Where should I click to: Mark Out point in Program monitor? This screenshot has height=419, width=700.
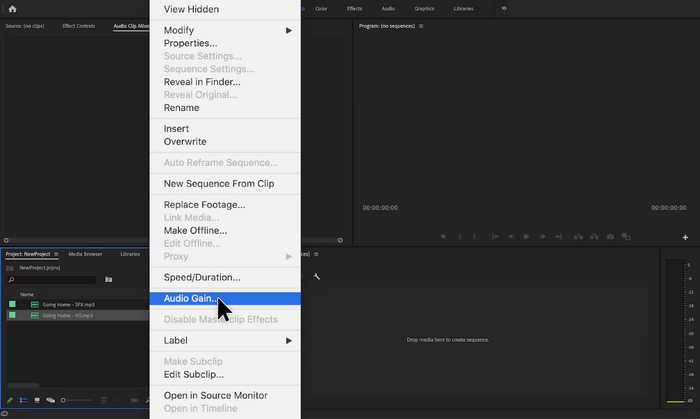point(475,236)
